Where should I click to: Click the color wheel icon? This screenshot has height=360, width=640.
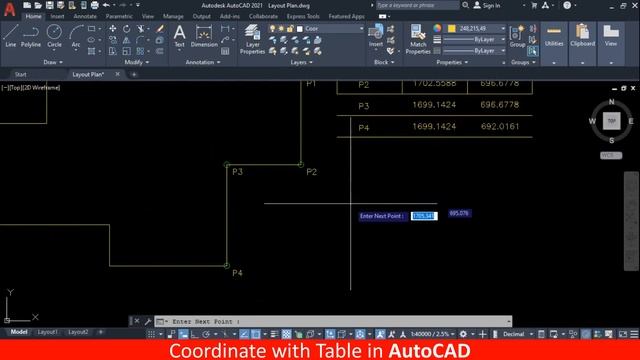tap(437, 28)
